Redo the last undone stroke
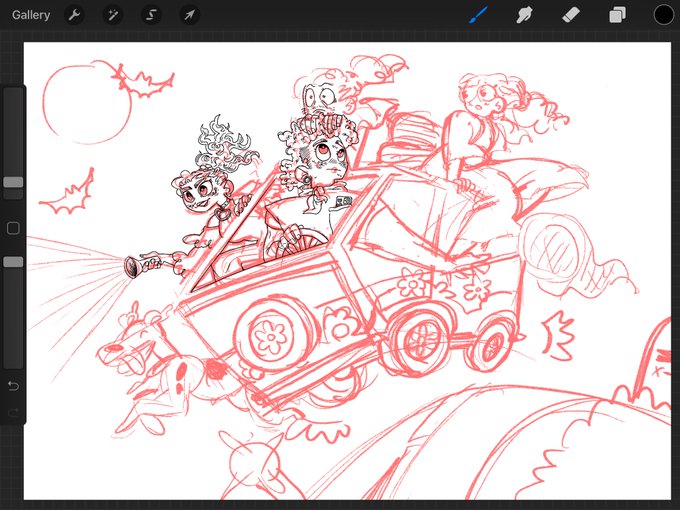This screenshot has width=680, height=510. coord(13,412)
